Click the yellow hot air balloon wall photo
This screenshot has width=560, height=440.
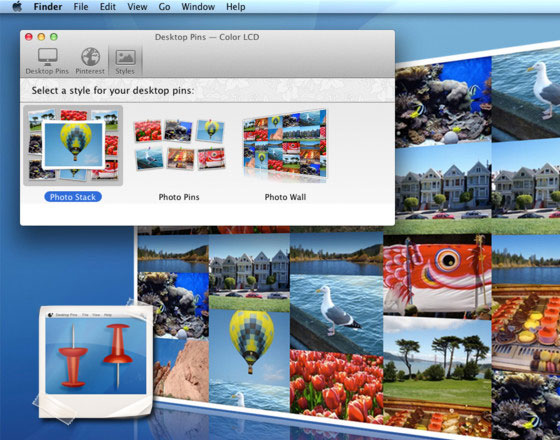[249, 346]
